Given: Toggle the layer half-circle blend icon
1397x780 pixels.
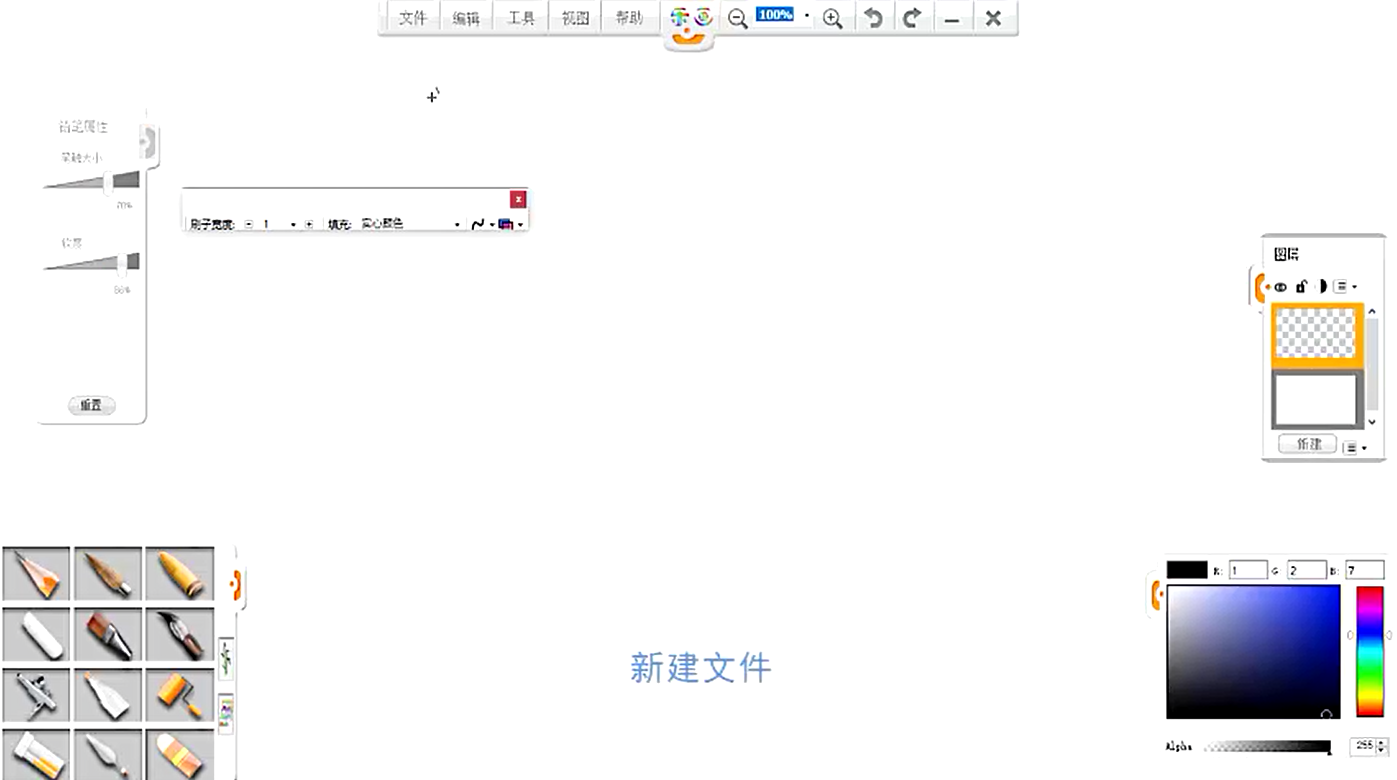Looking at the screenshot, I should click(1321, 287).
